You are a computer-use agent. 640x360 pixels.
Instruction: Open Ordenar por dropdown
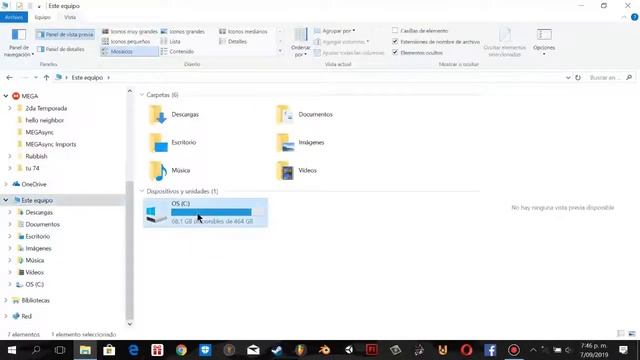301,42
